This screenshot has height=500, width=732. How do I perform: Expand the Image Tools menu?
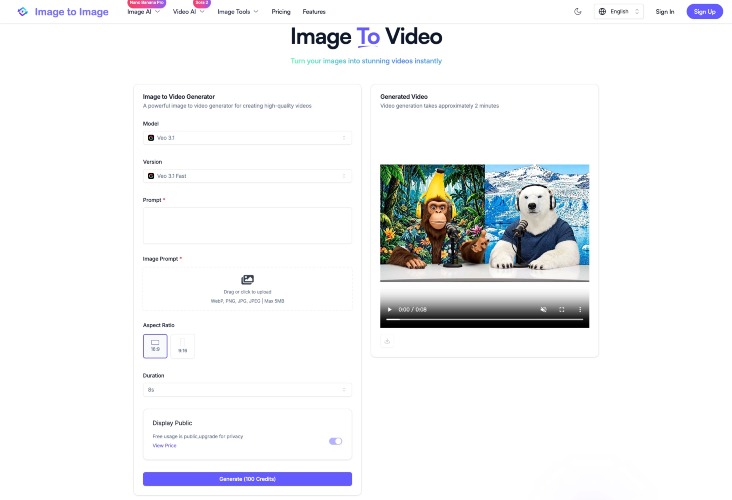(238, 12)
